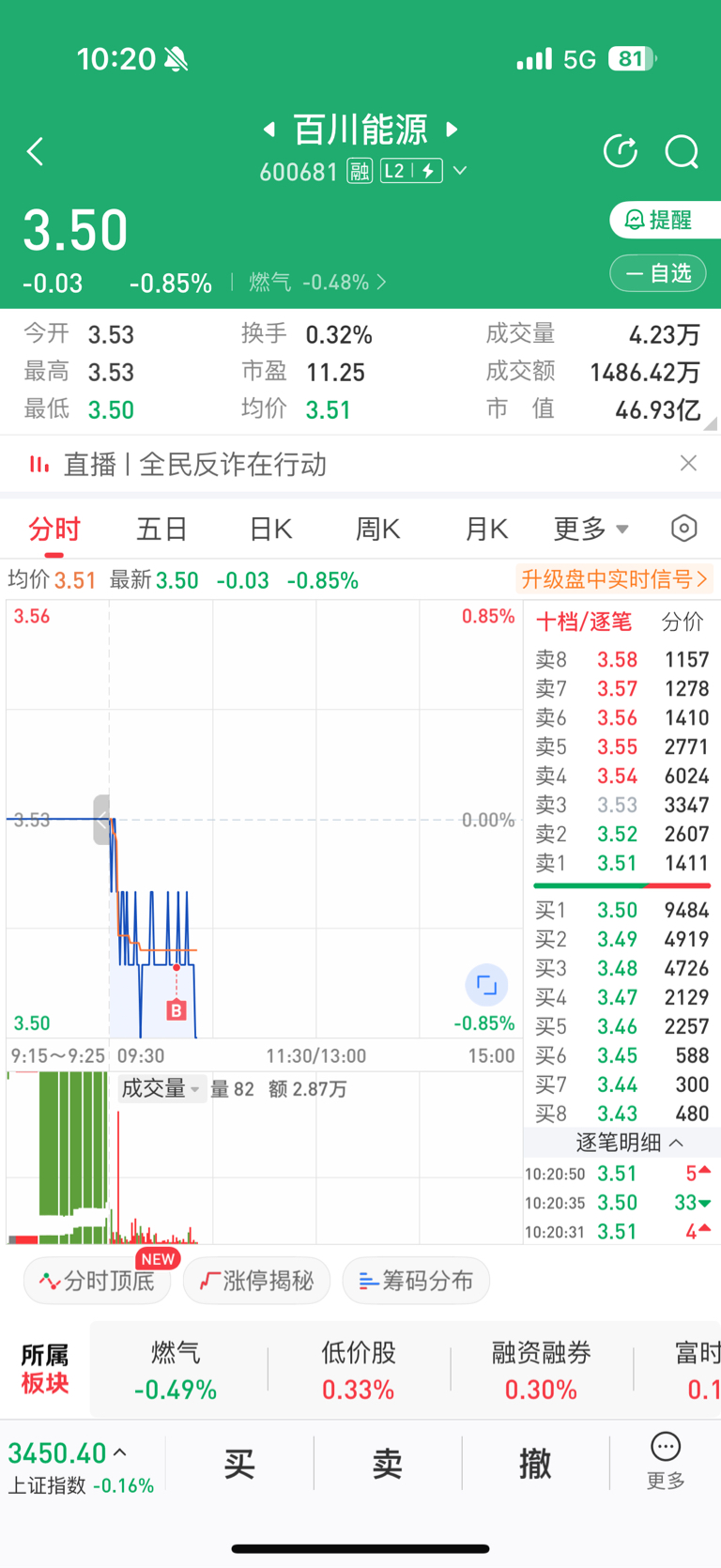This screenshot has height=1568, width=721.
Task: Select buy level 买8 at 3.43
Action: tap(621, 1114)
